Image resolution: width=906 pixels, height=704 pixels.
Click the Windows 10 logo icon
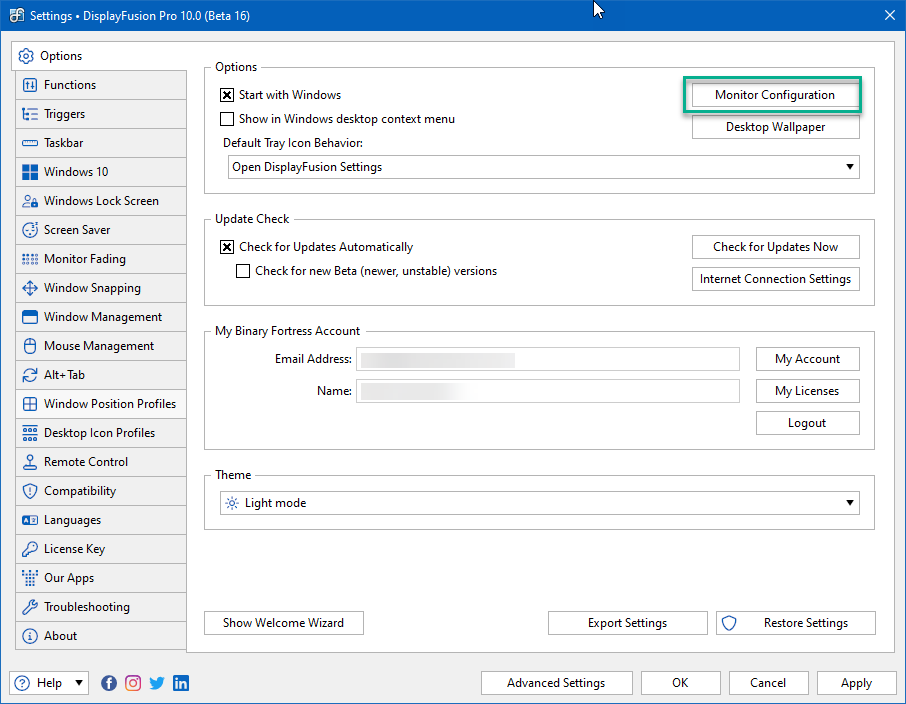click(29, 172)
